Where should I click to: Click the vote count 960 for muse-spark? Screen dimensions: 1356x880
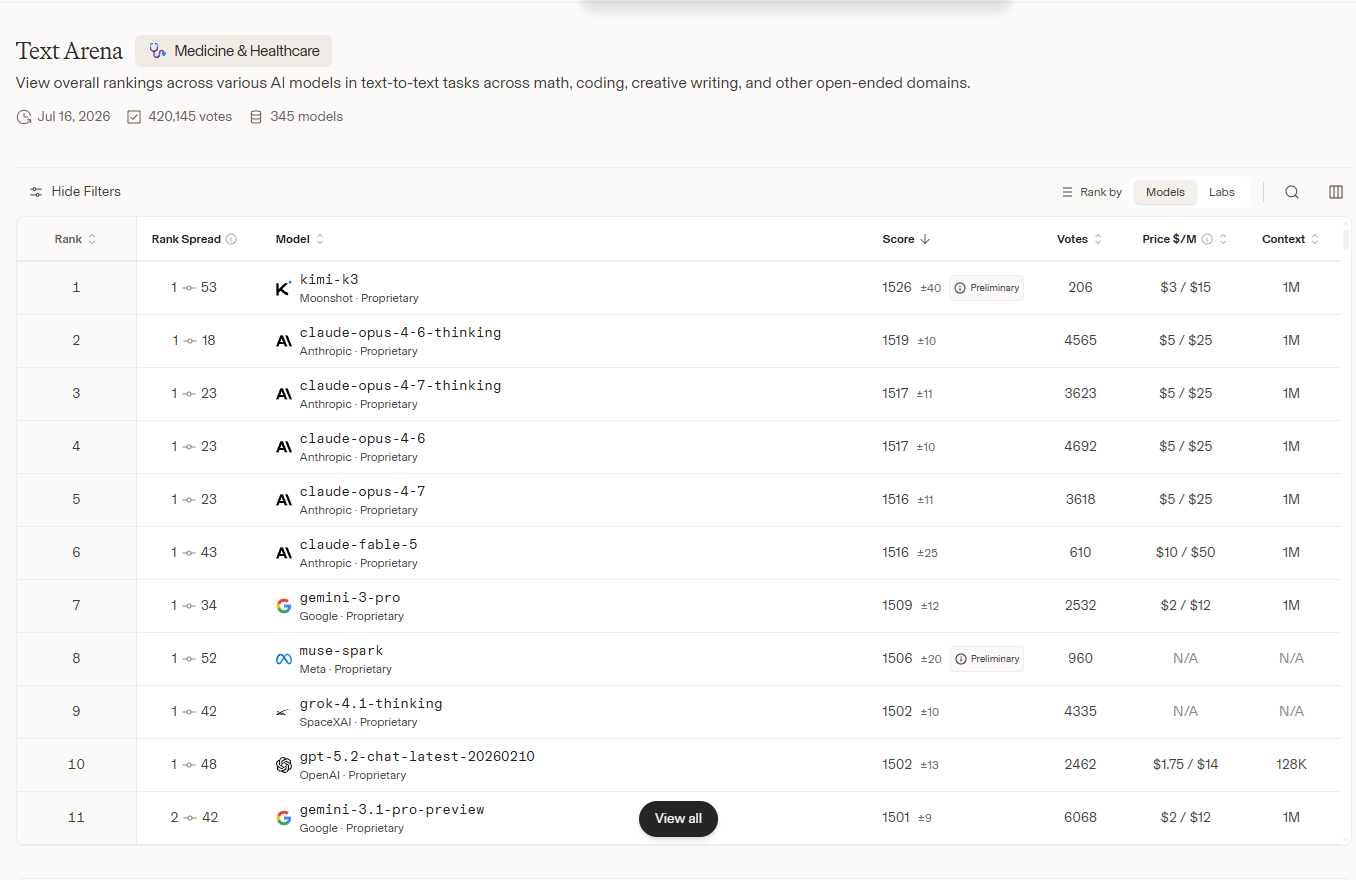click(x=1080, y=659)
